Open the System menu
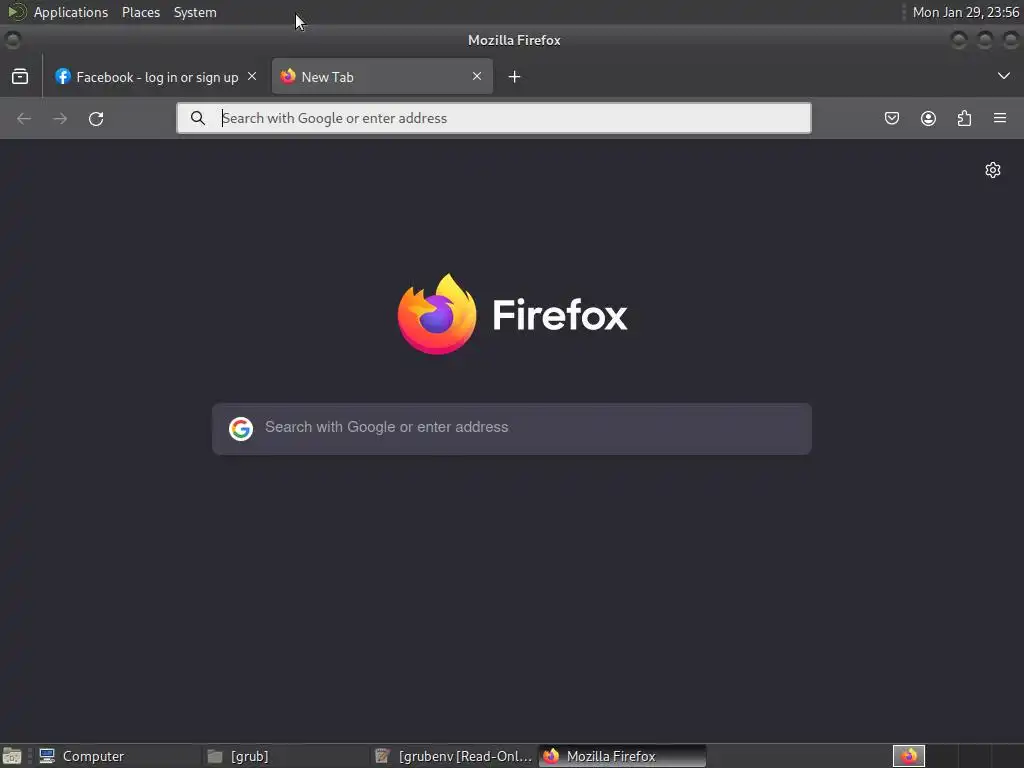The height and width of the screenshot is (768, 1024). 195,12
